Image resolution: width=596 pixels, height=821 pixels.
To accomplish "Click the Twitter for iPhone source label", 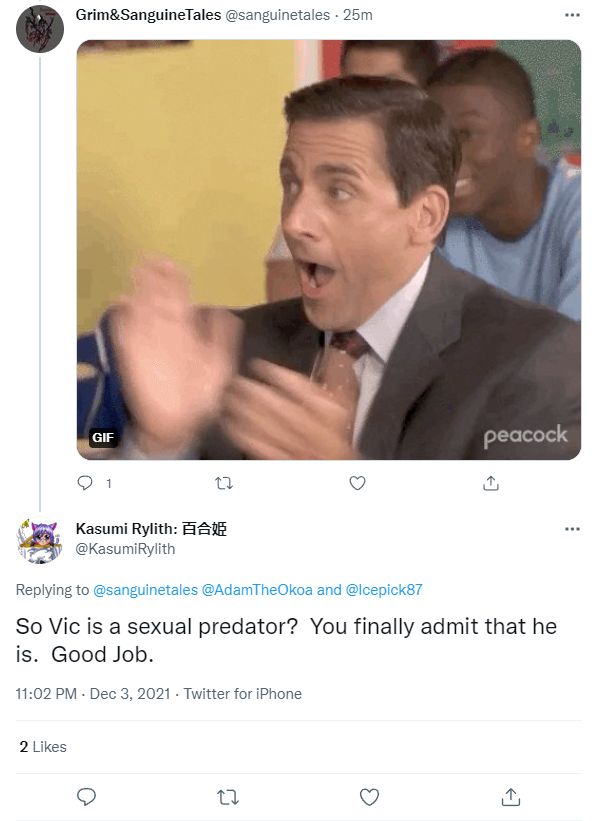I will (x=242, y=694).
